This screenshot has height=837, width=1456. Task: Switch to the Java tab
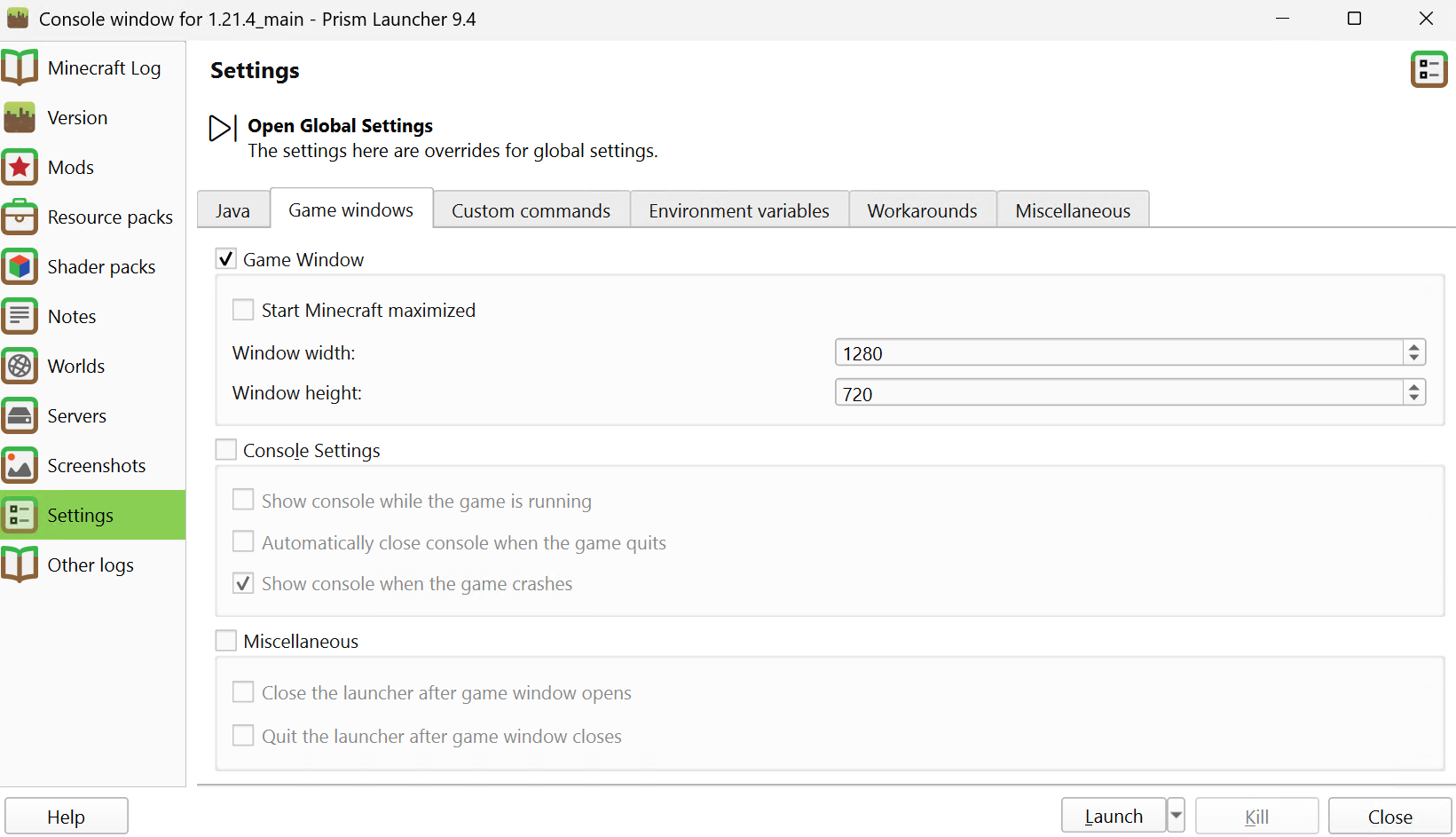click(x=232, y=210)
